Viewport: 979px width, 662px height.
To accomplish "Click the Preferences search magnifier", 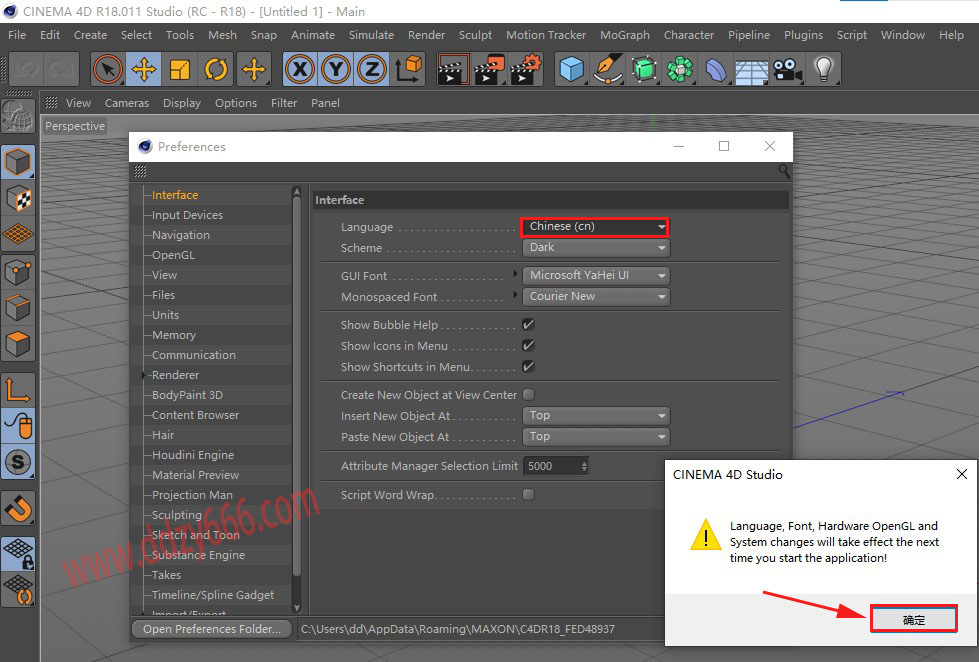I will coord(784,171).
